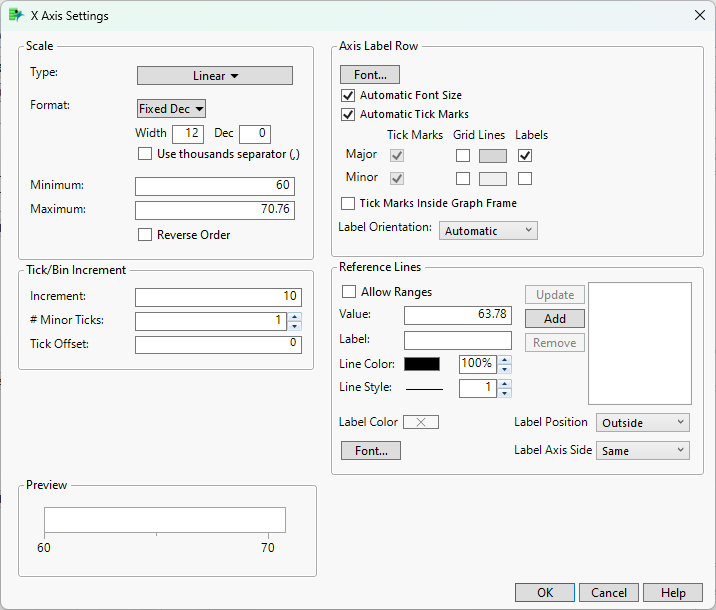Click the Label Color swatch
Screen dimensions: 716x610
point(421,422)
